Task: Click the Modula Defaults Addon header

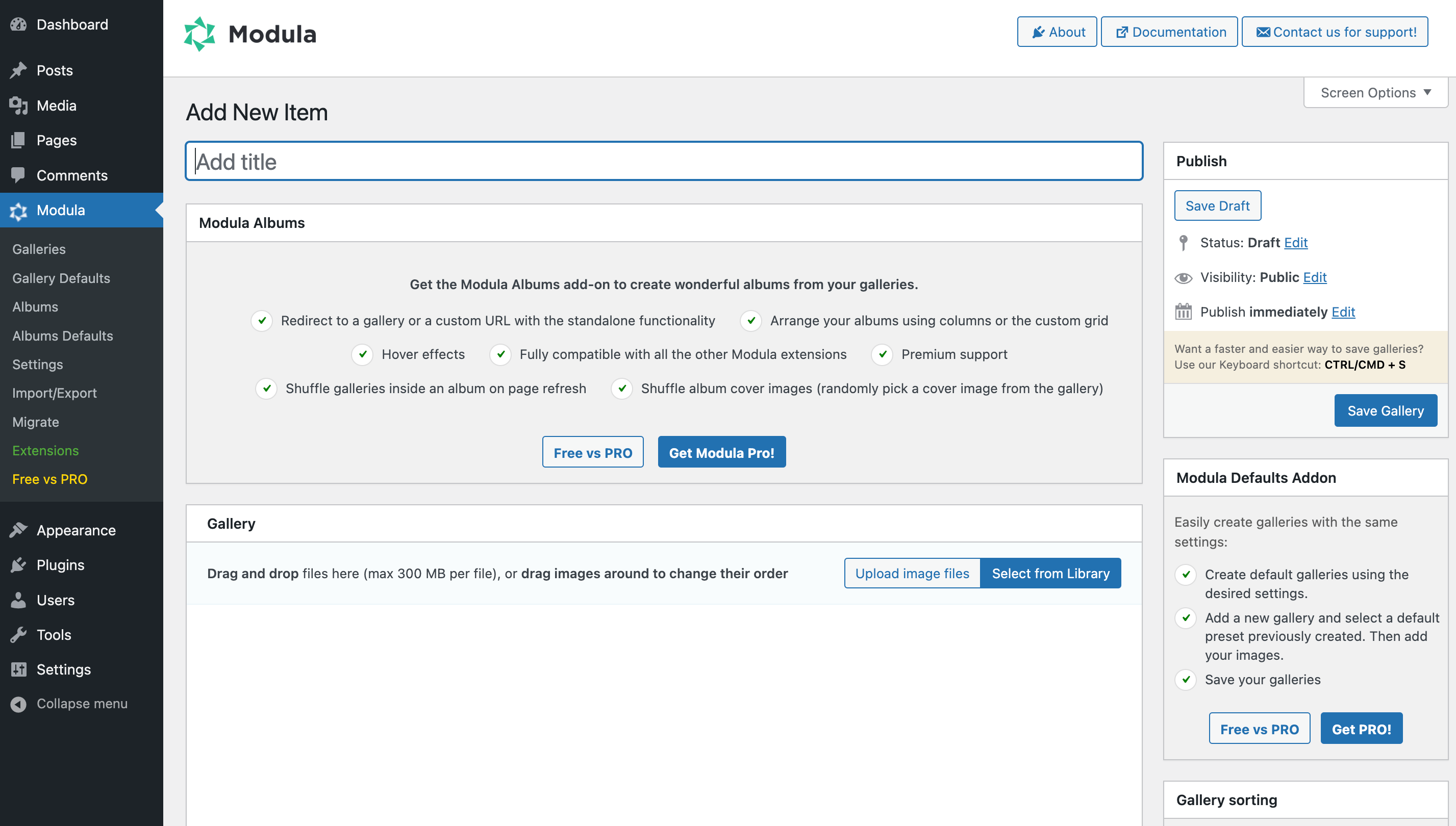Action: (1306, 478)
